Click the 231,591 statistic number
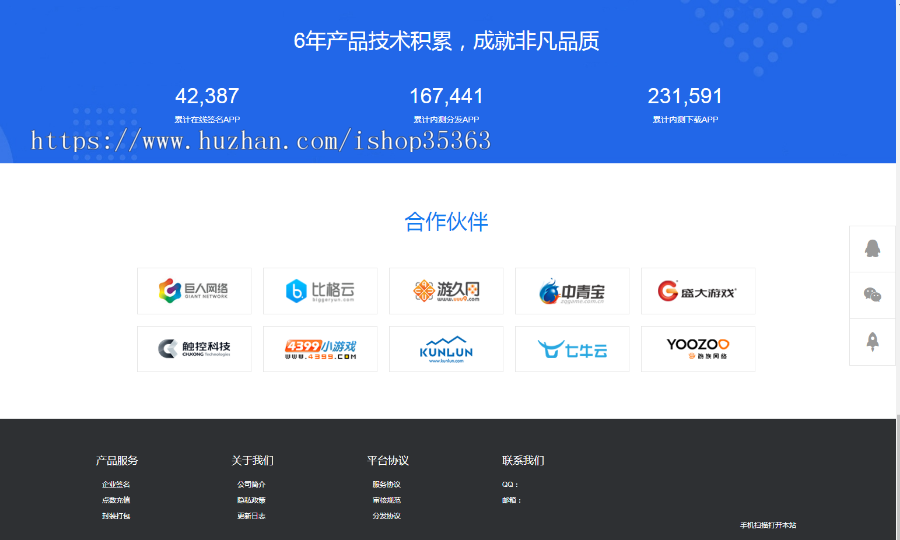The height and width of the screenshot is (540, 900). click(x=685, y=96)
